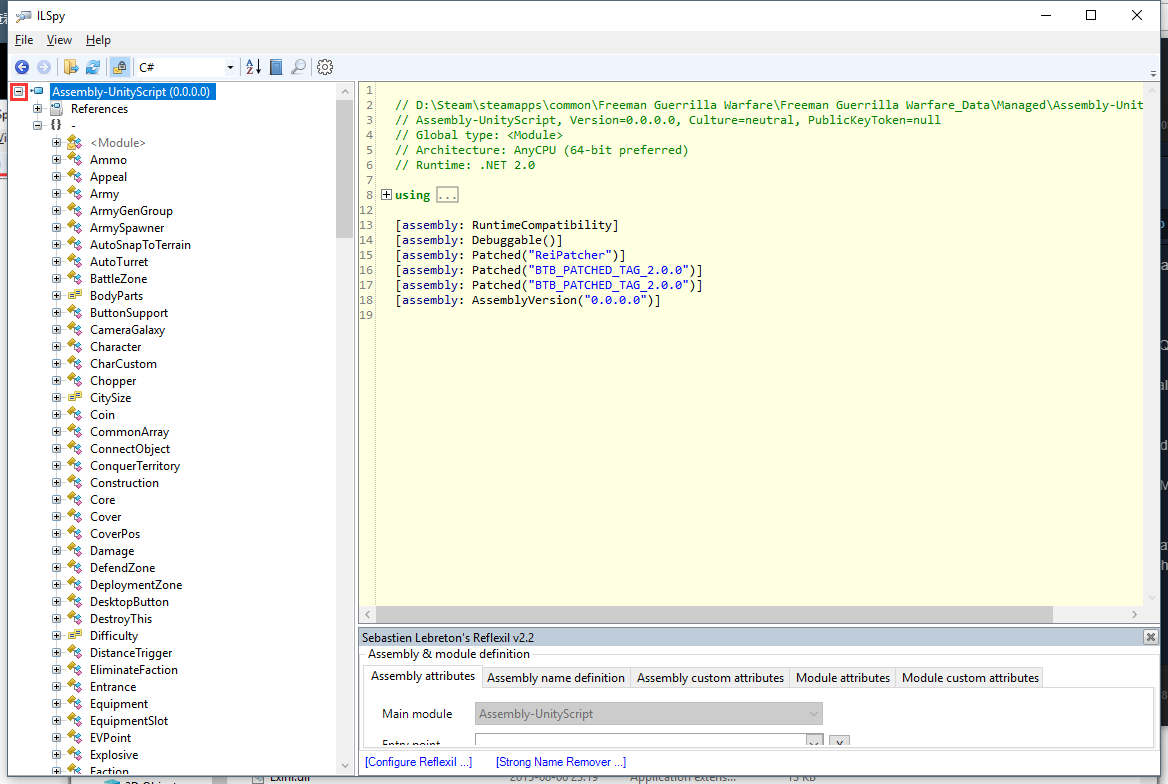Open search with the magnifier icon
Viewport: 1168px width, 784px height.
point(298,67)
